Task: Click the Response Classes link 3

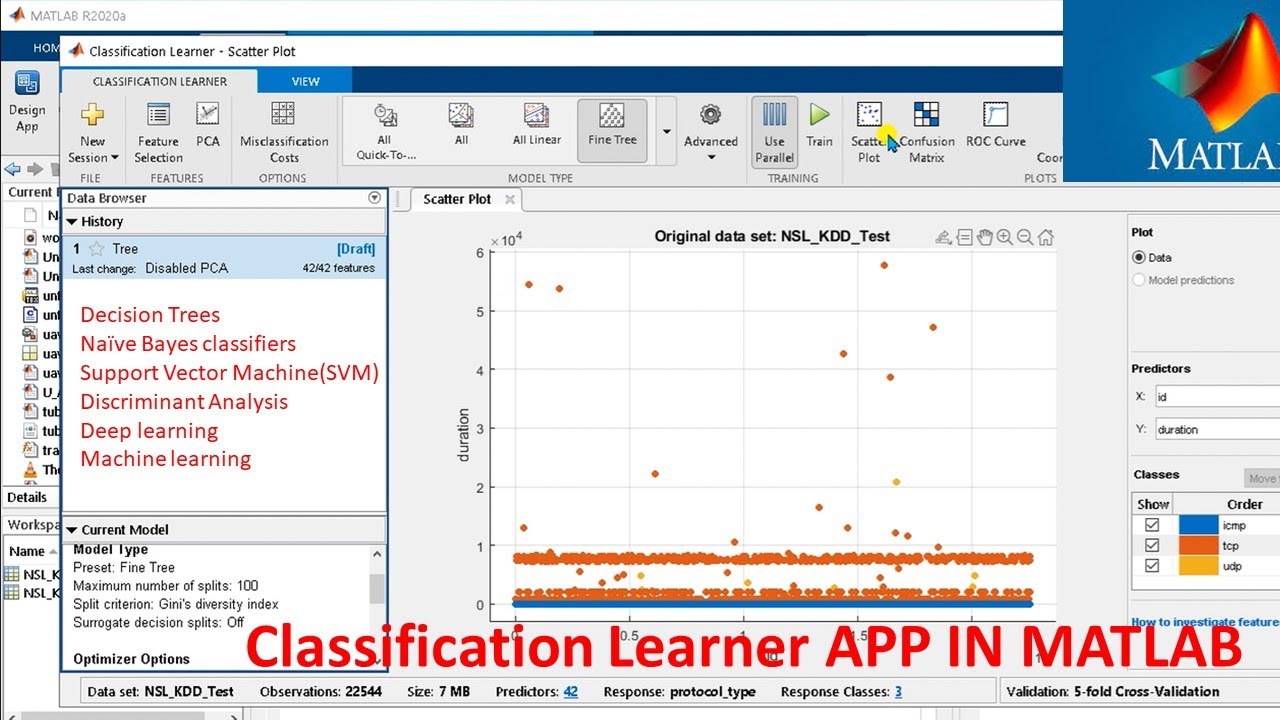Action: [898, 691]
